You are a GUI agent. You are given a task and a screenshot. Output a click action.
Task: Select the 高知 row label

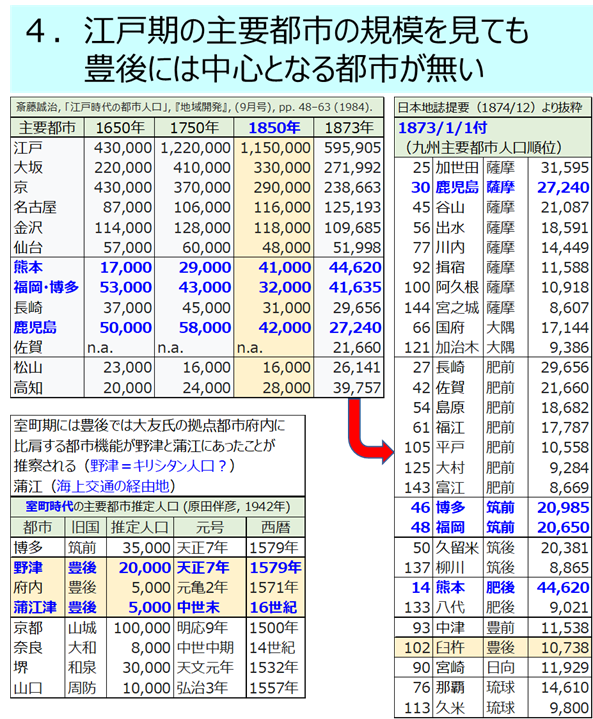coord(28,388)
